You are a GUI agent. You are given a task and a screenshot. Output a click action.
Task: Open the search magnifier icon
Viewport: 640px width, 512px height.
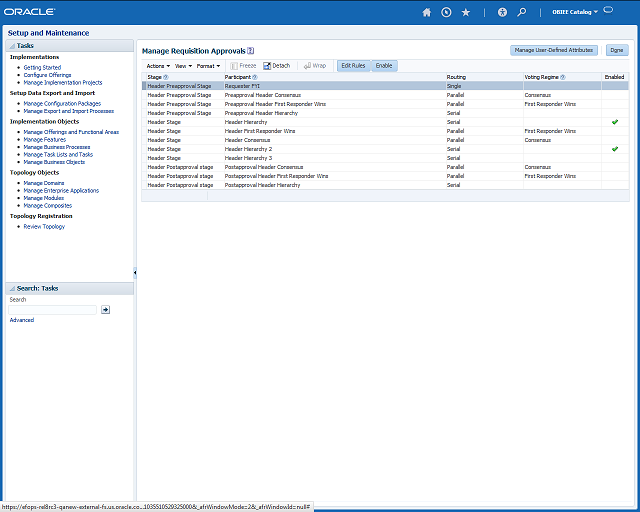point(522,12)
